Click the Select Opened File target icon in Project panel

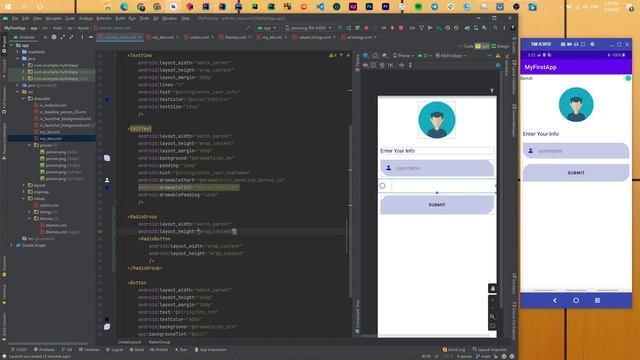click(x=53, y=37)
